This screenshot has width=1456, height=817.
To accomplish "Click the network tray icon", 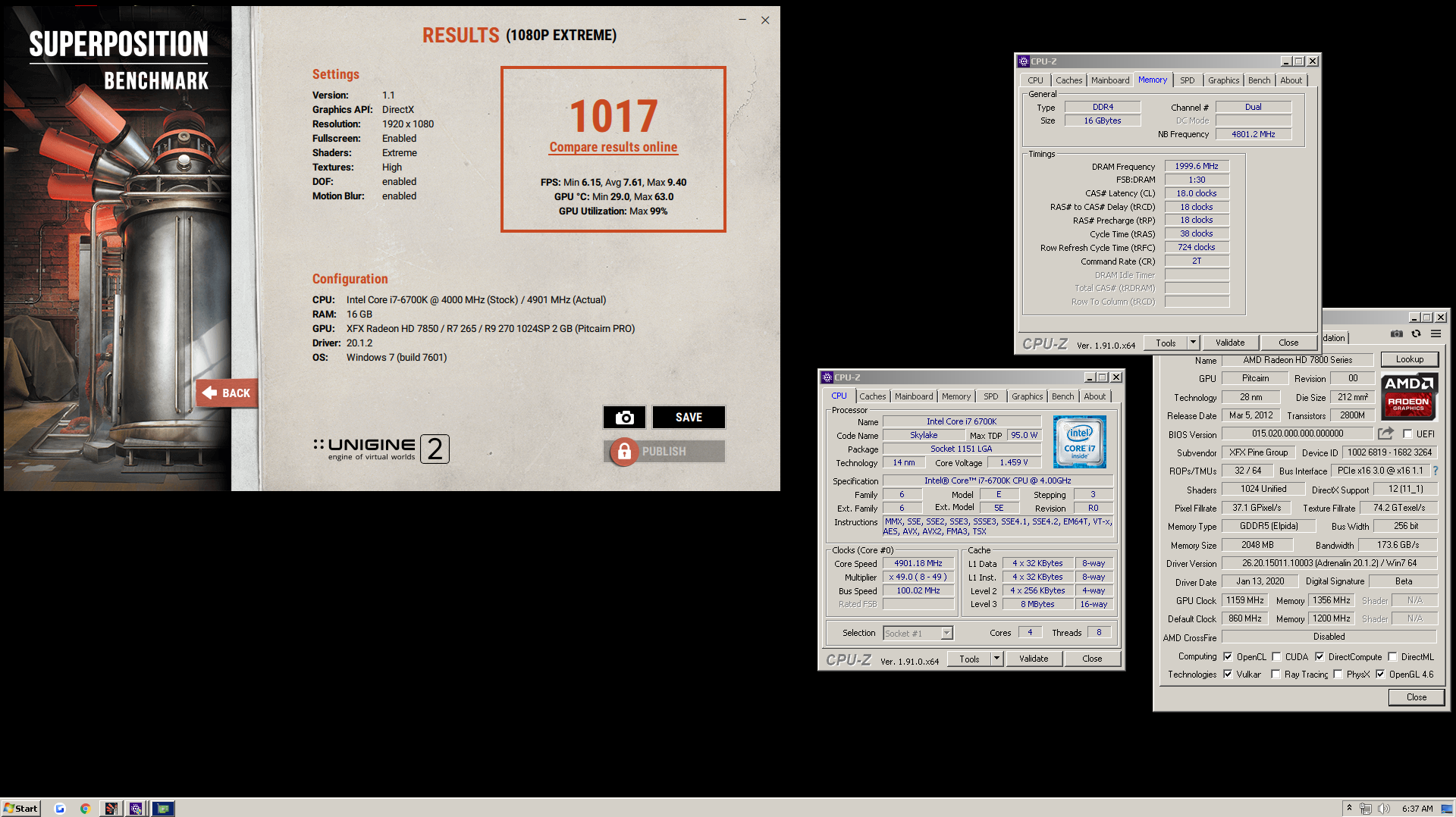I will [1366, 809].
